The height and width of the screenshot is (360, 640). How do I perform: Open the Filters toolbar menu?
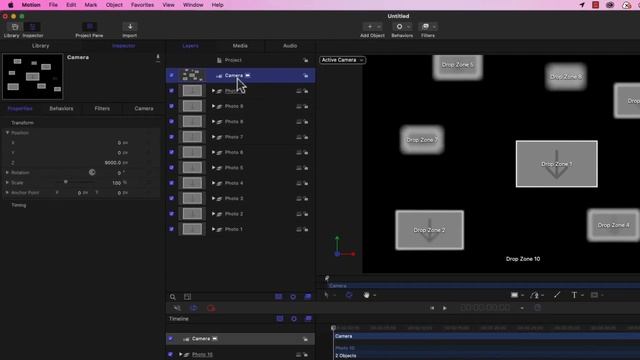427,27
